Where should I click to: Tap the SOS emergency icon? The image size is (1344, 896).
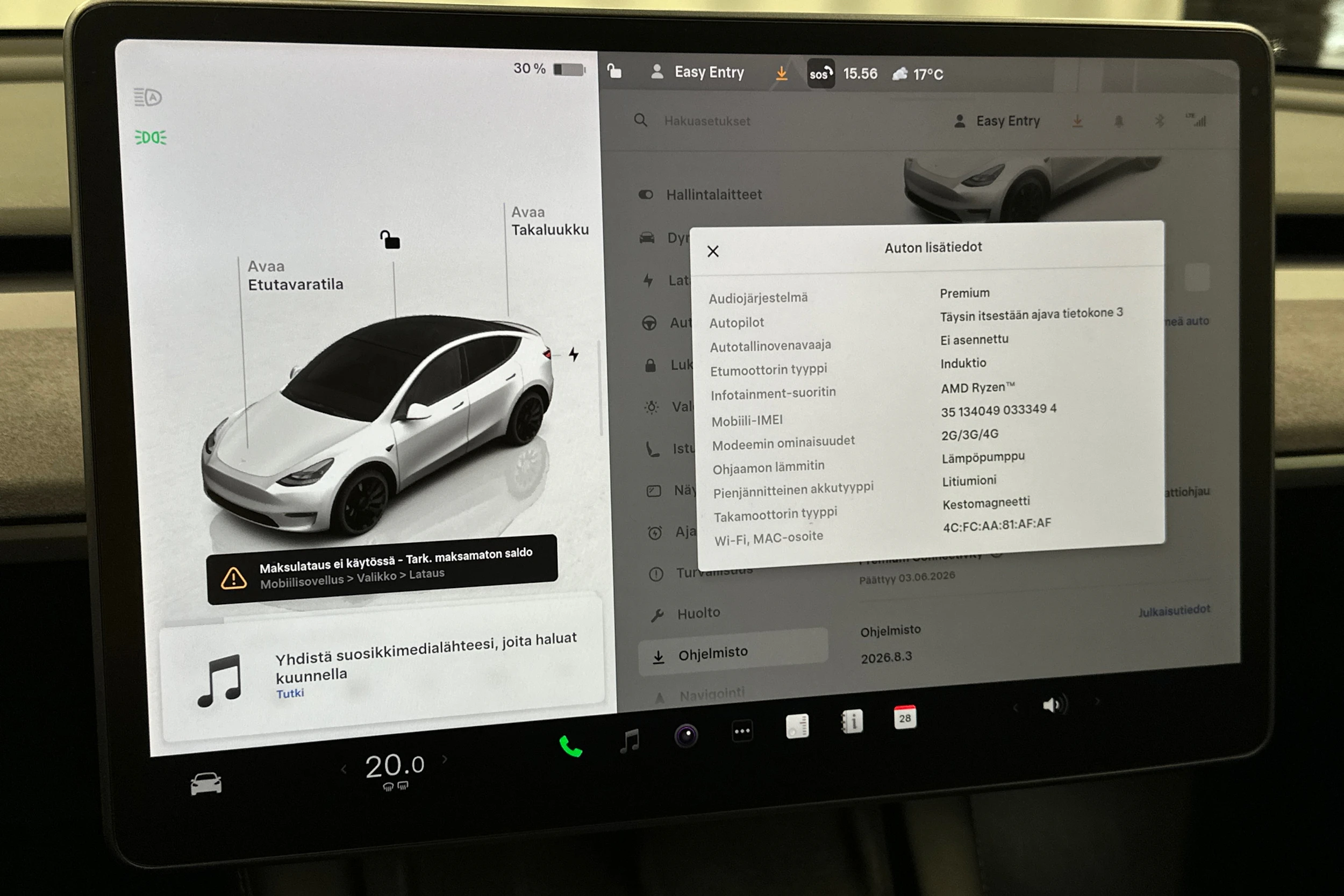point(820,73)
